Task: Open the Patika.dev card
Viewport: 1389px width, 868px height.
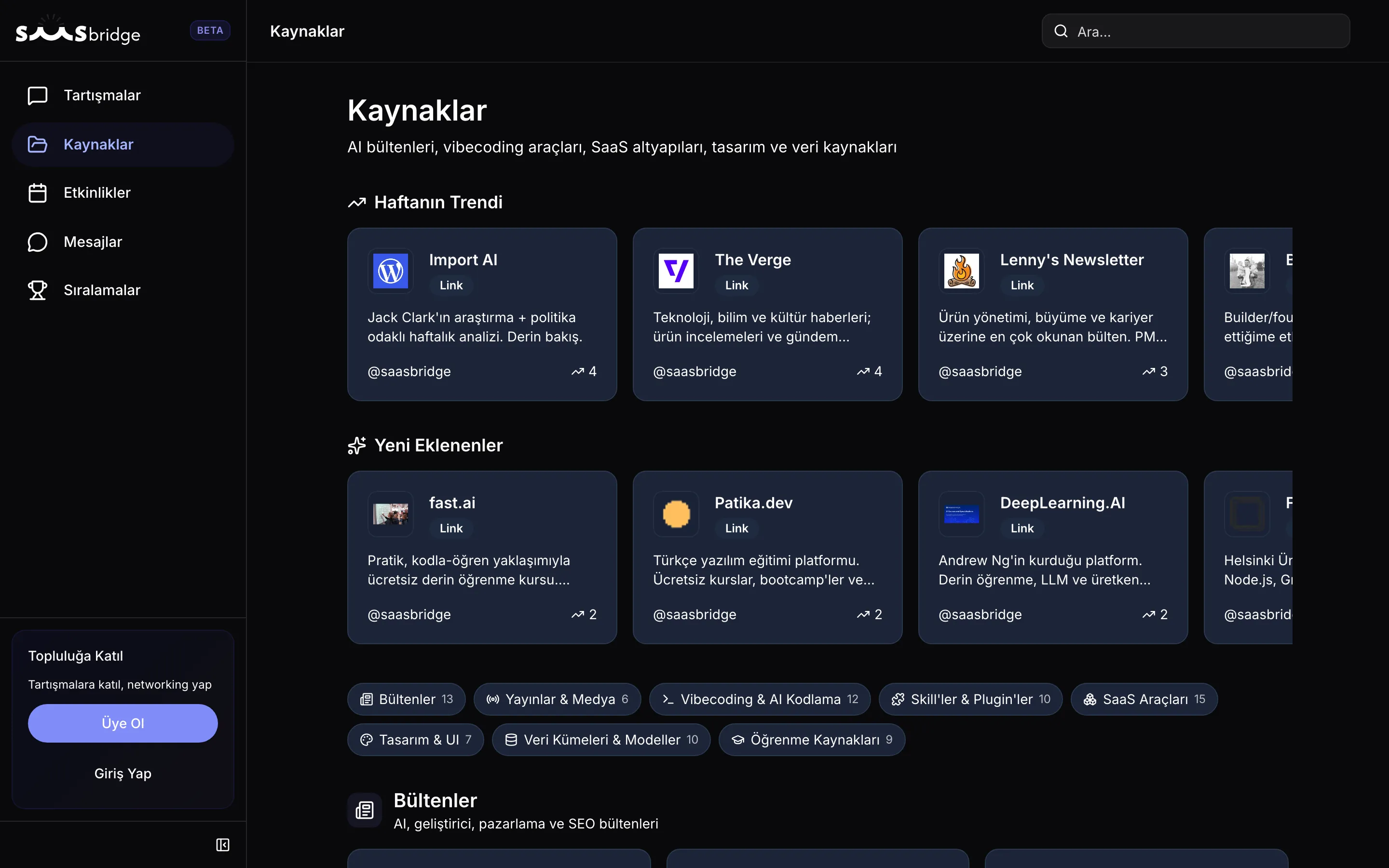Action: tap(767, 557)
